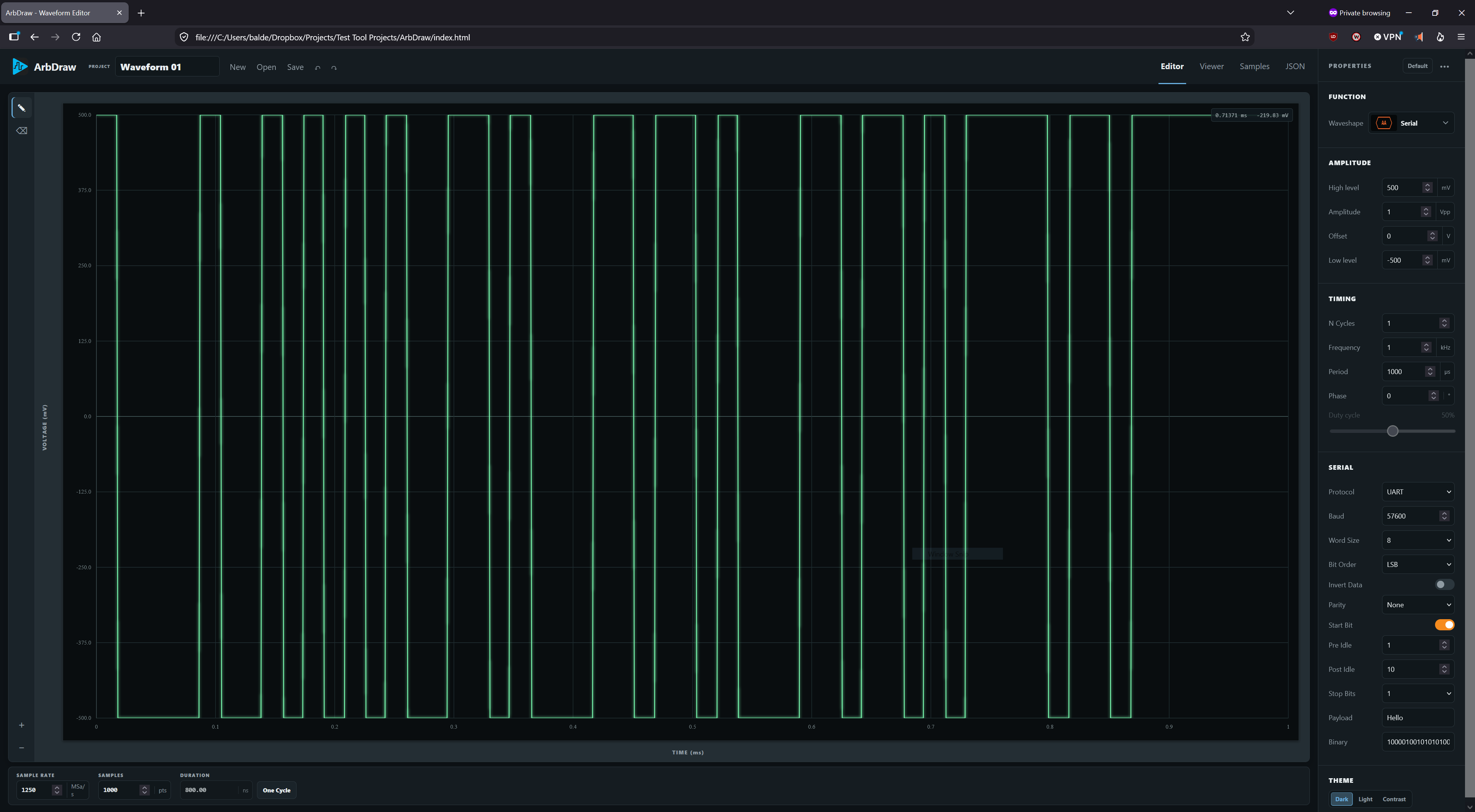This screenshot has width=1475, height=812.
Task: Switch to the JSON tab
Action: pos(1295,66)
